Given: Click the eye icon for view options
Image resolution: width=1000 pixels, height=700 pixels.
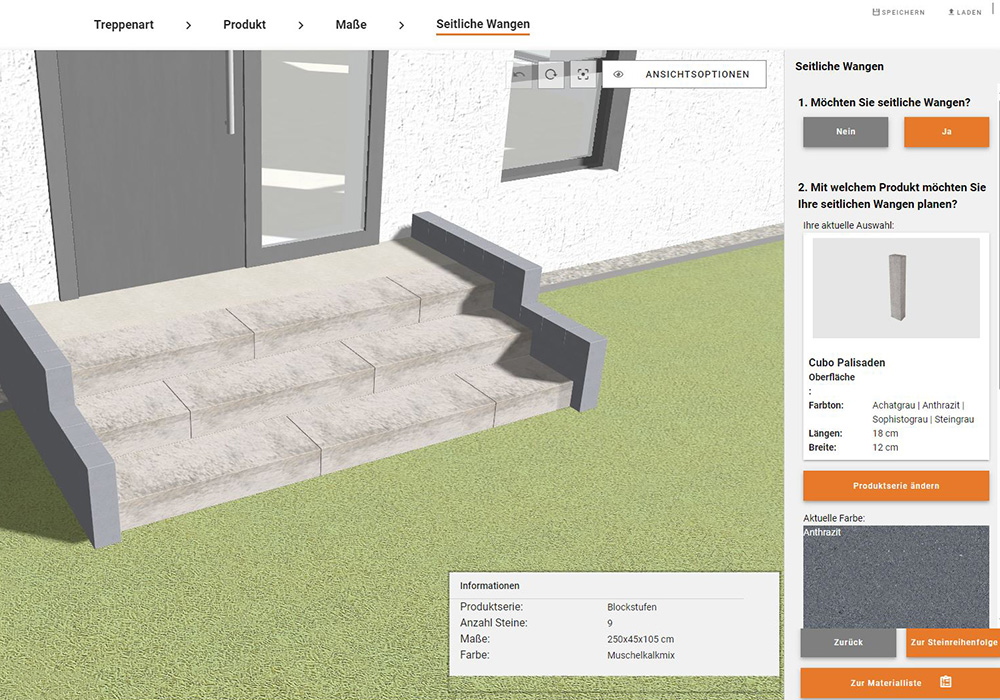Looking at the screenshot, I should coord(618,74).
